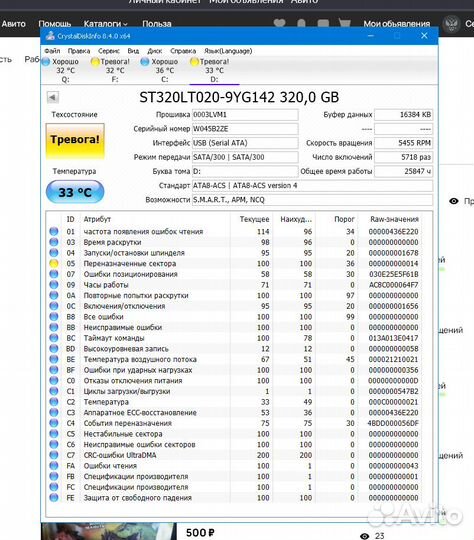Select drive F: with Тревога status
This screenshot has width=474, height=540.
tap(111, 70)
